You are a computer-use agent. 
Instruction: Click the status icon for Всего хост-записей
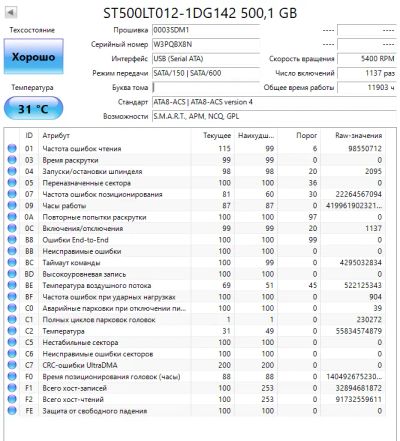click(x=12, y=388)
